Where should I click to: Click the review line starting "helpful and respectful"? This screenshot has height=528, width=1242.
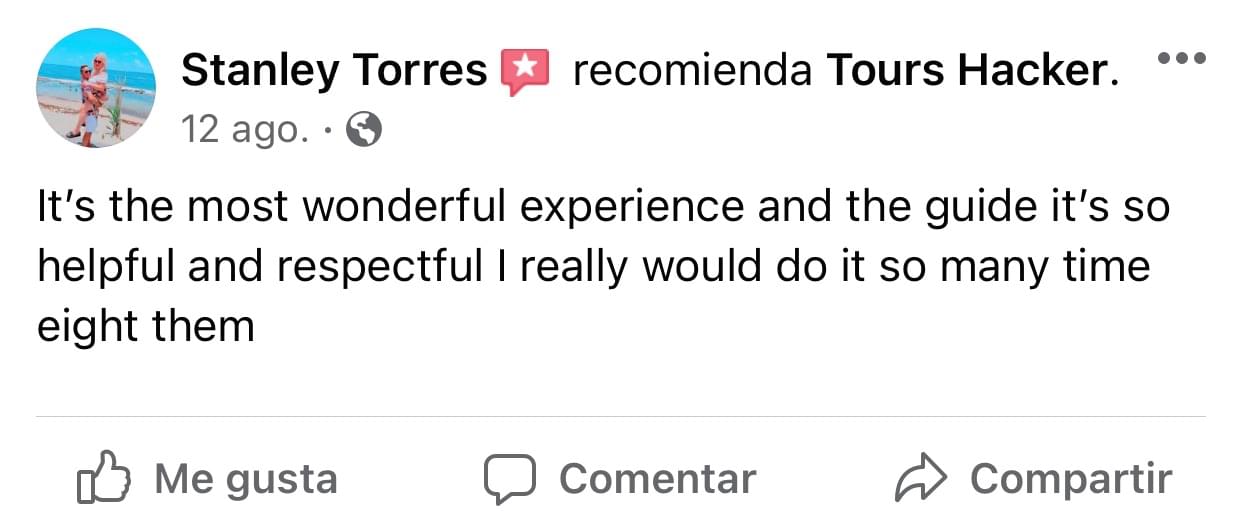[x=592, y=267]
